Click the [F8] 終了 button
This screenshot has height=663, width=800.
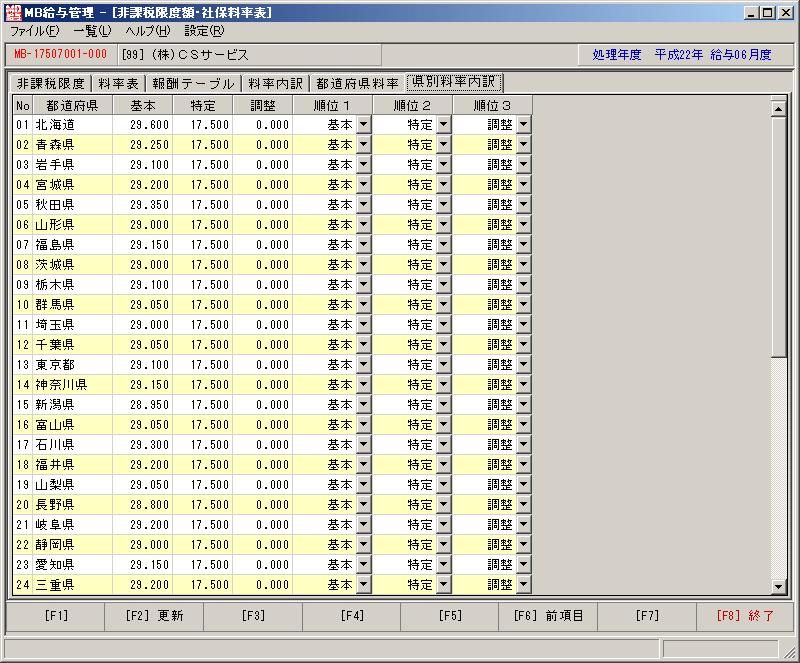click(745, 616)
